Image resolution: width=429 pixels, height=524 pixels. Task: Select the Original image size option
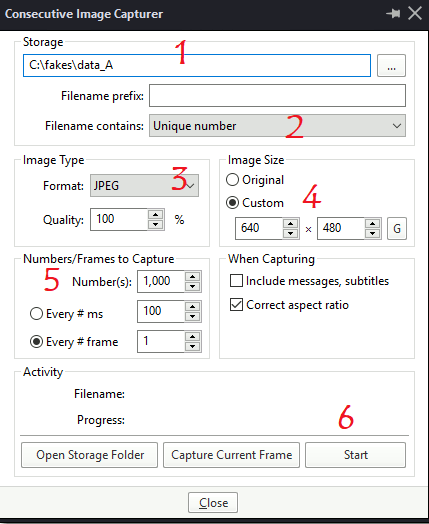[x=233, y=180]
